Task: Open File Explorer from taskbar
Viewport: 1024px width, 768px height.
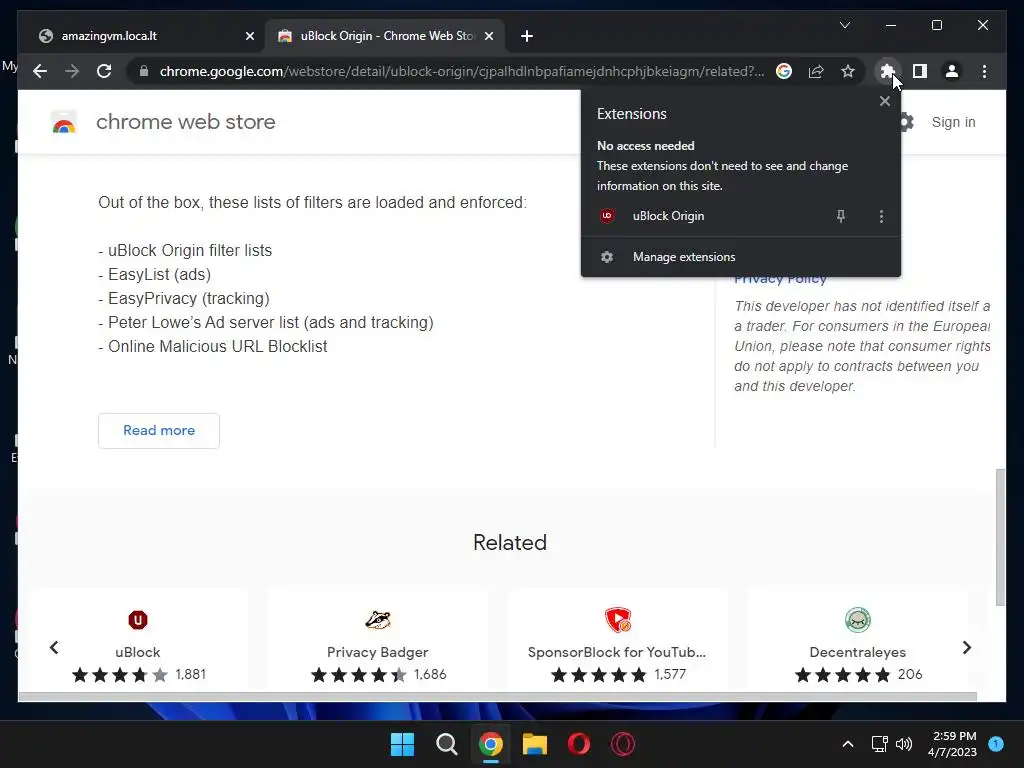Action: click(x=535, y=744)
